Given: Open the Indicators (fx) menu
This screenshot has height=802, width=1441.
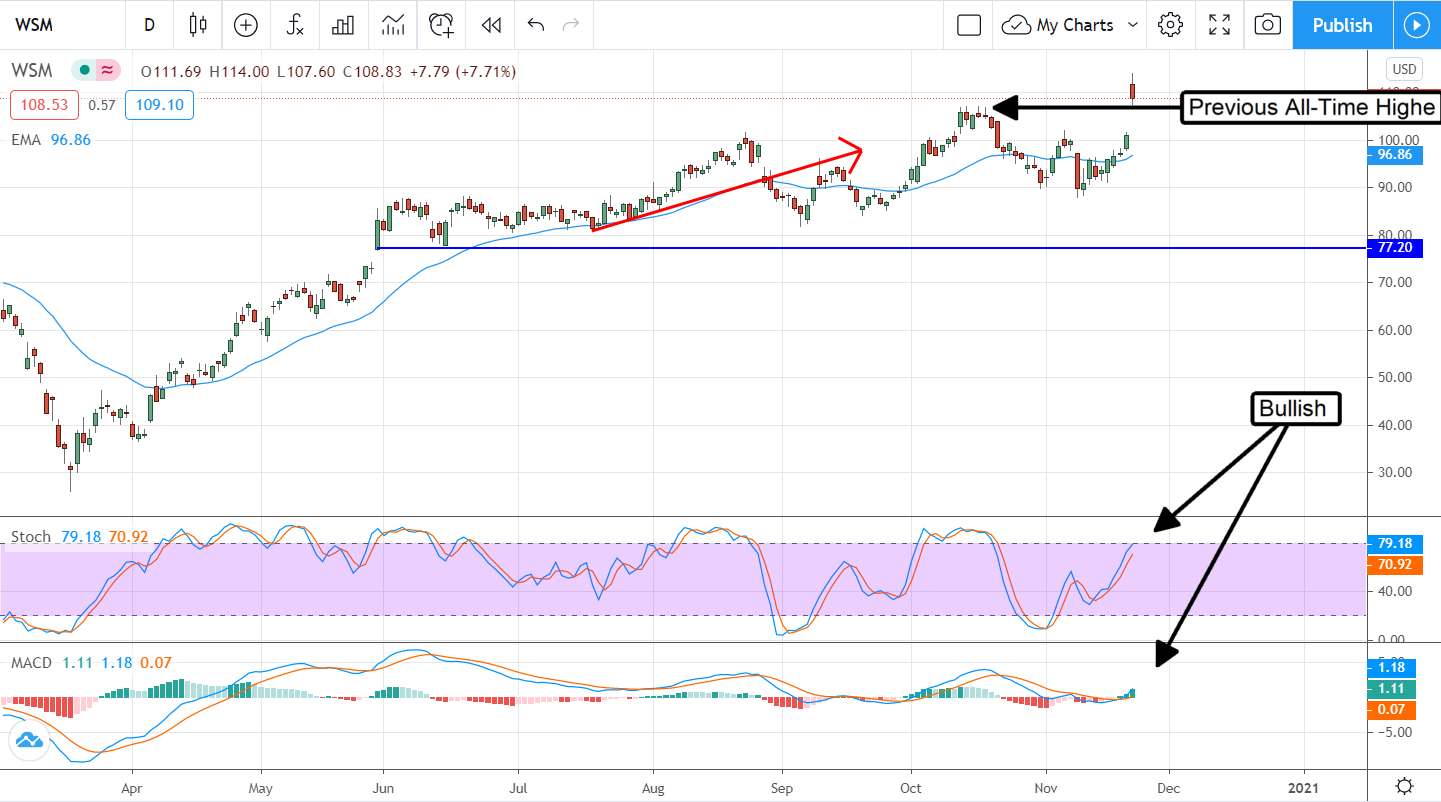Looking at the screenshot, I should coord(295,25).
